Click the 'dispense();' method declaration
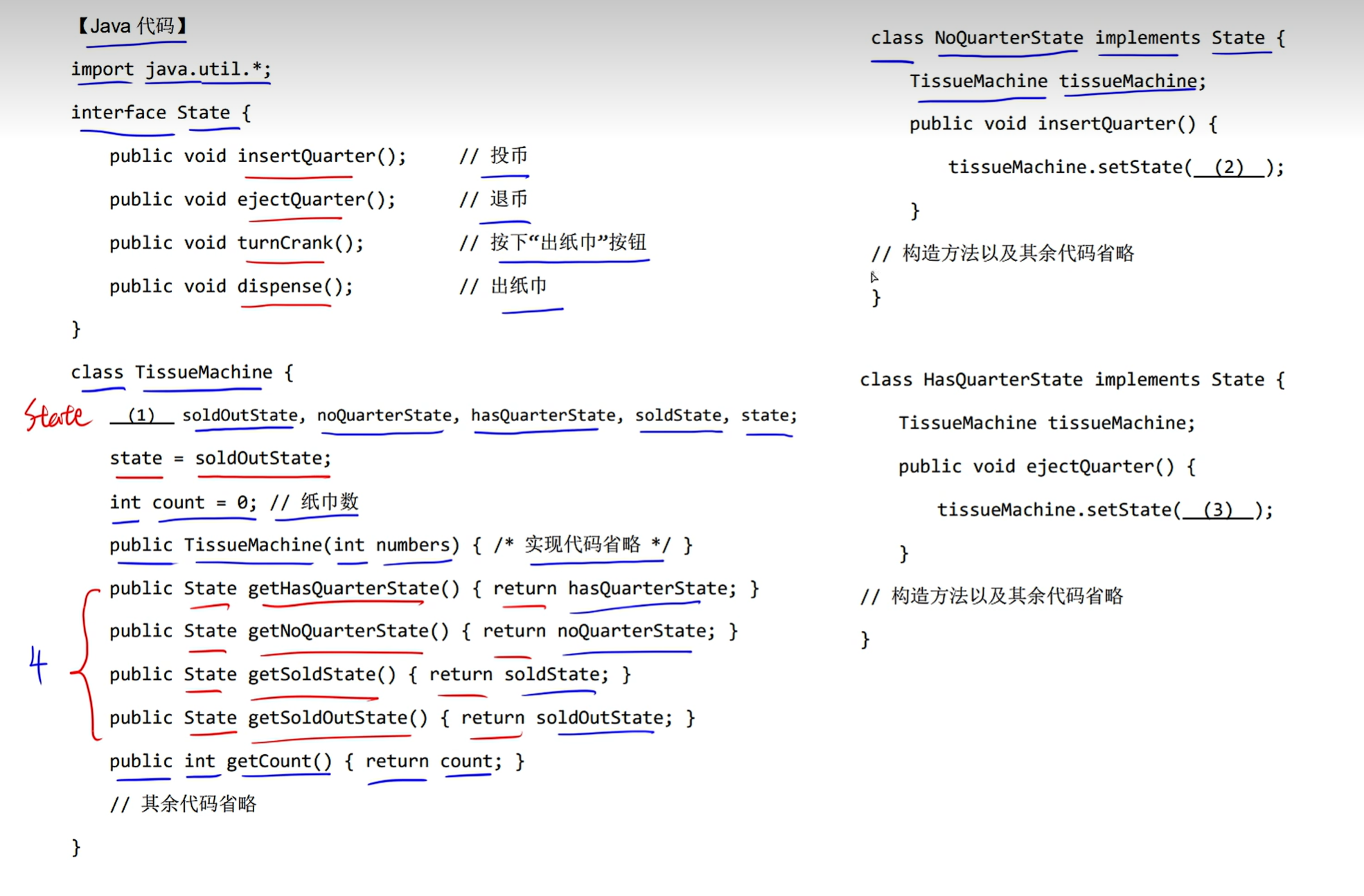The image size is (1364, 896). (x=295, y=286)
